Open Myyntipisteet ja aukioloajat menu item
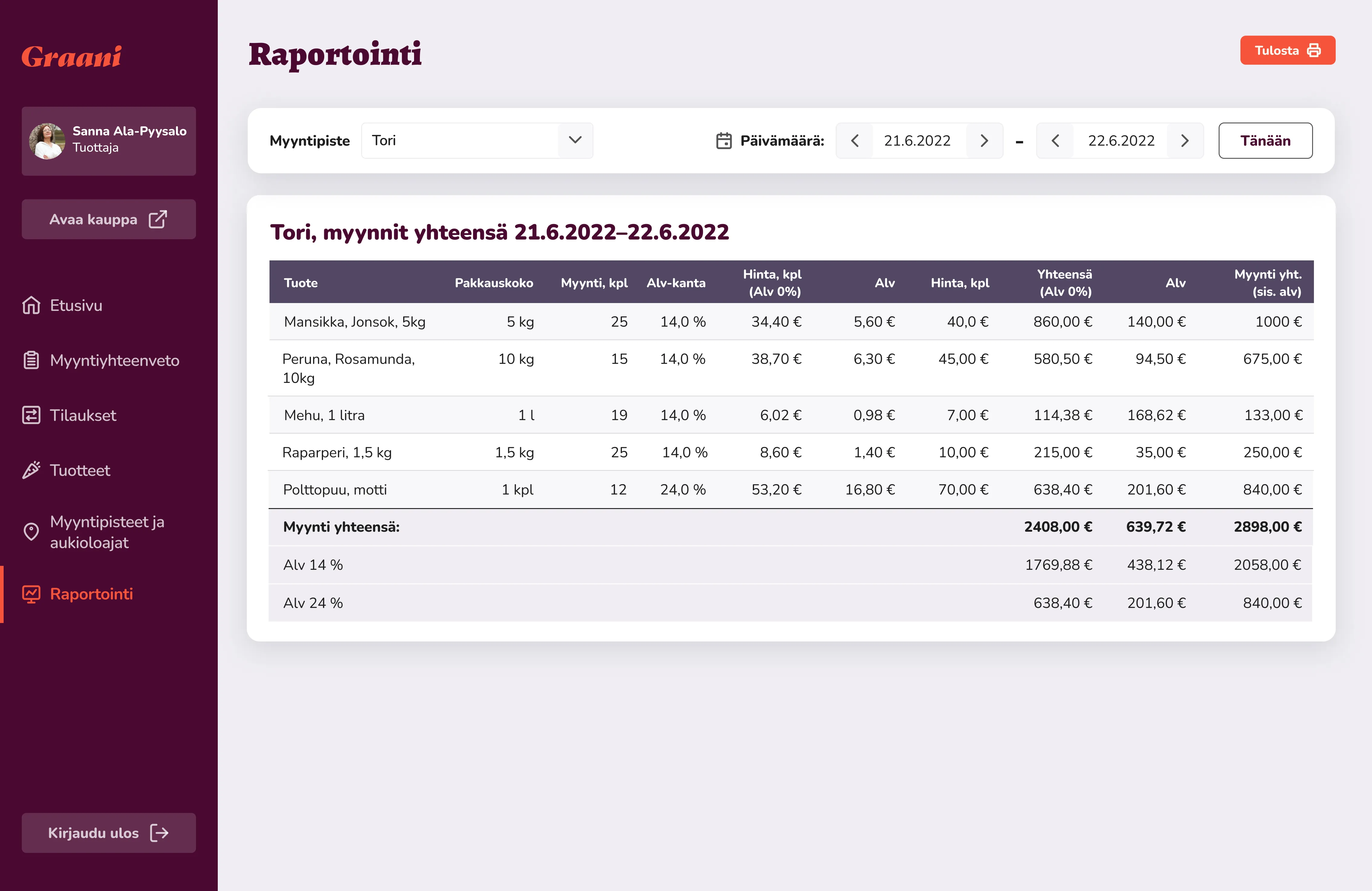Screen dimensions: 1372x891 (x=107, y=531)
